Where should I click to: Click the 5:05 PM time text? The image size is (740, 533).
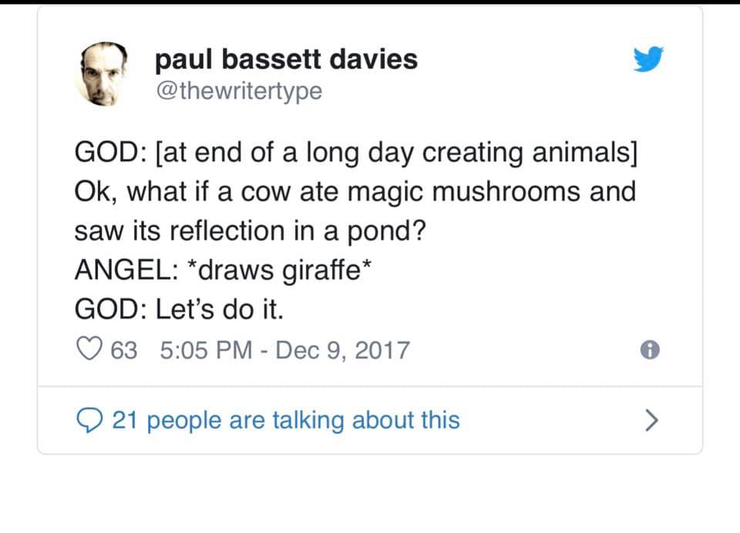coord(193,350)
